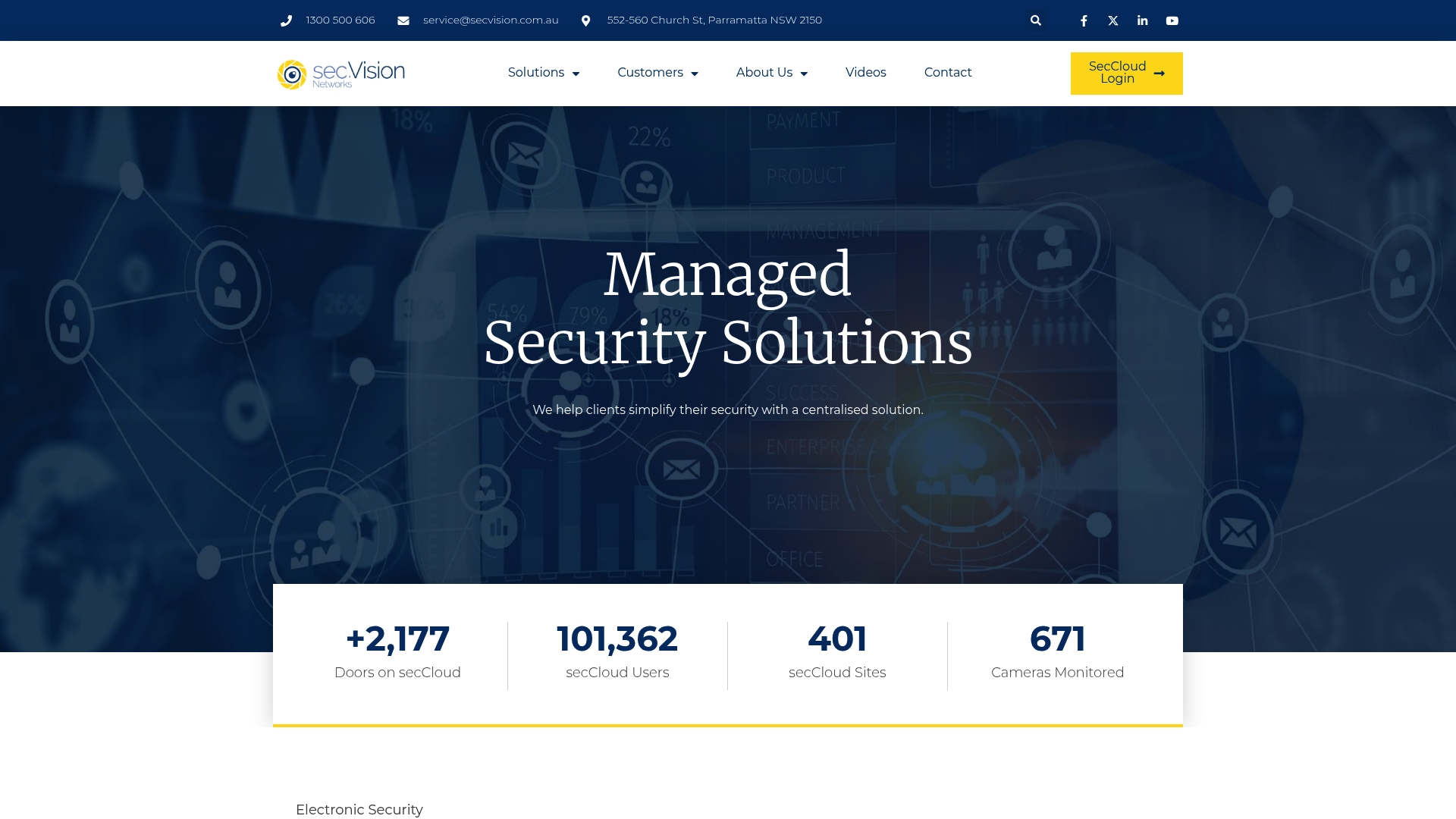Click the envelope email icon

click(x=403, y=21)
